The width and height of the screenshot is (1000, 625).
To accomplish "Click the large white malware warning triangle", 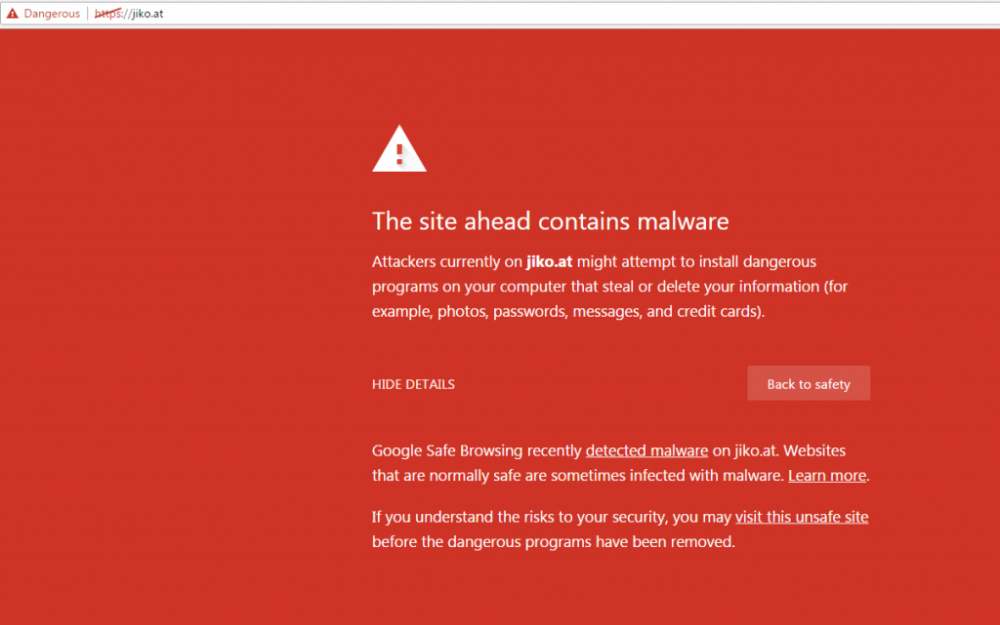I will coord(399,150).
